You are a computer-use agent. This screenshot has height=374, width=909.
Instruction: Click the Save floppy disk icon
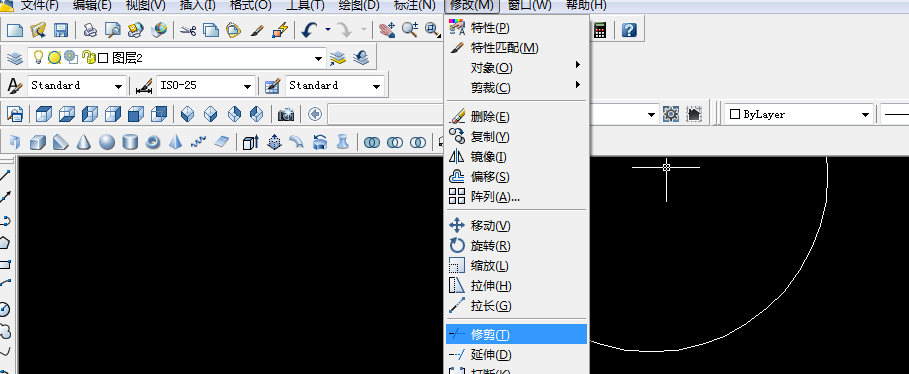tap(61, 30)
